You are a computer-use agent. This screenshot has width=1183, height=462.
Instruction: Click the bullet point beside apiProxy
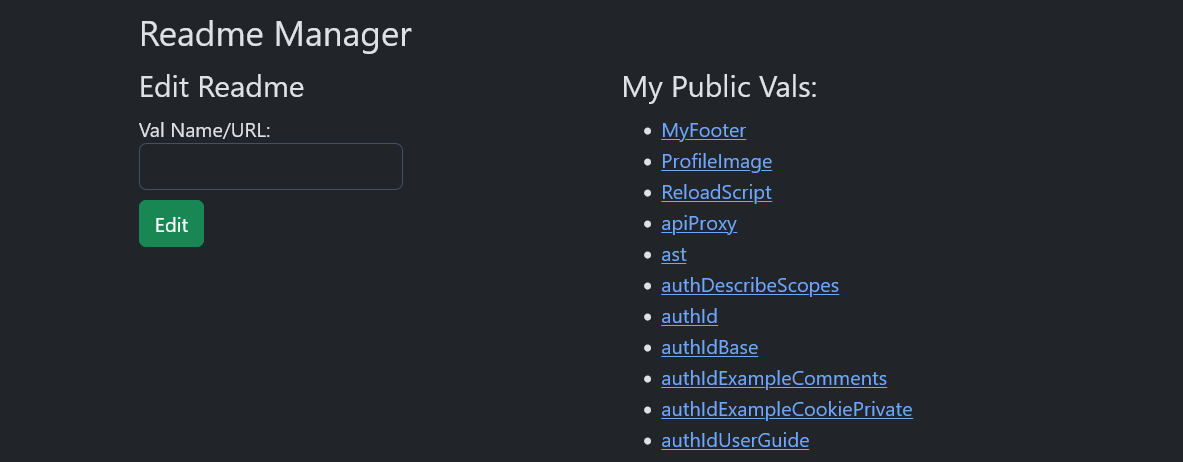tap(648, 224)
